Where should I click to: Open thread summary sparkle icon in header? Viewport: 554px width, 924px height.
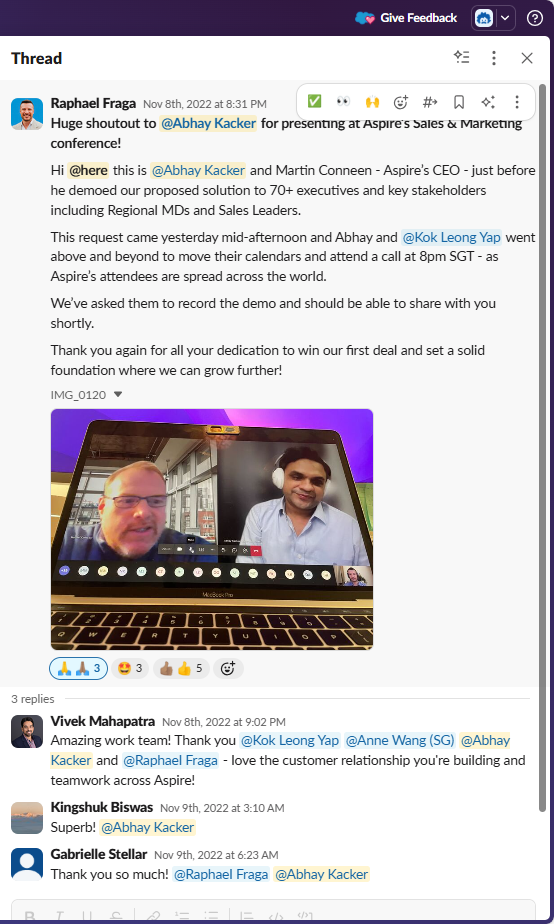461,57
